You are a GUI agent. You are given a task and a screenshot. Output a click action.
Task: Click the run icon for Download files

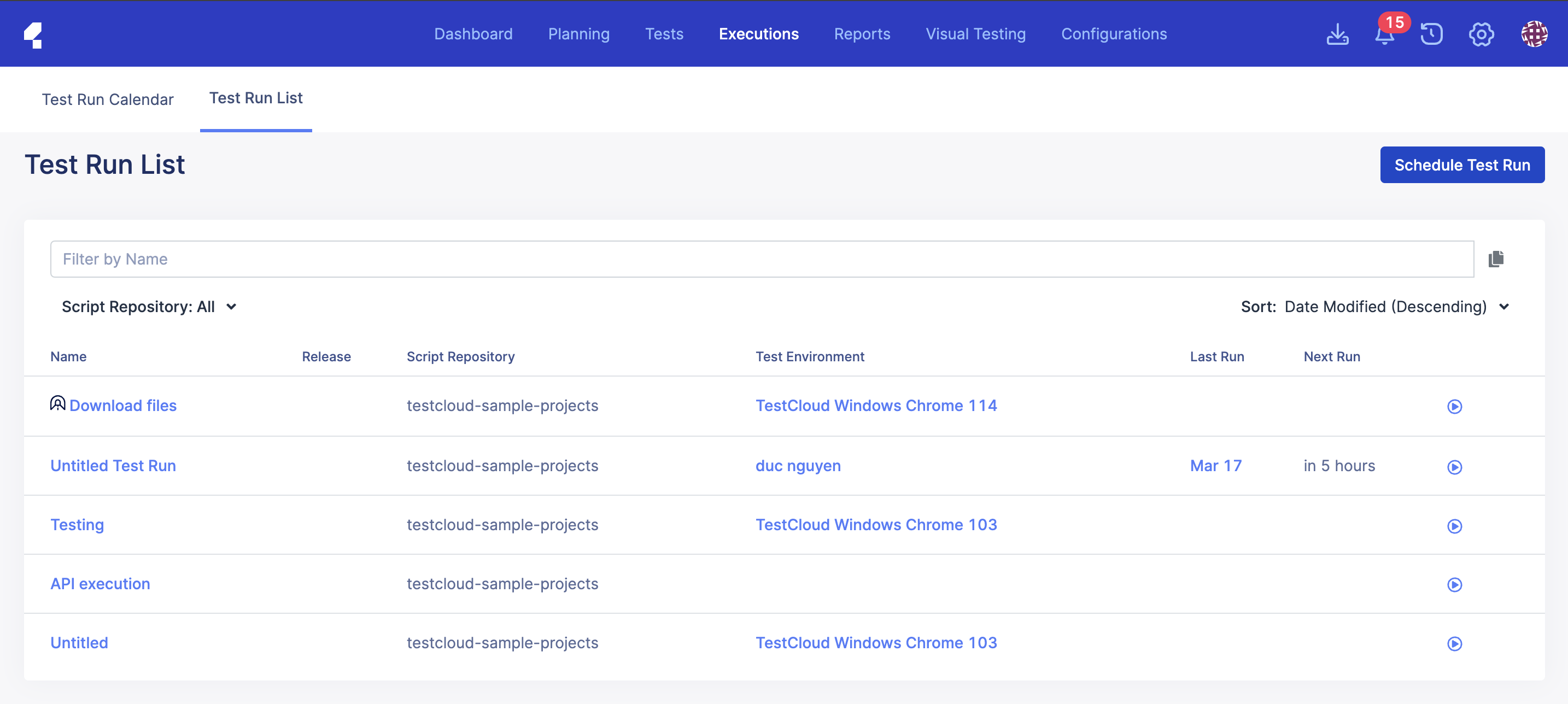[x=1455, y=406]
